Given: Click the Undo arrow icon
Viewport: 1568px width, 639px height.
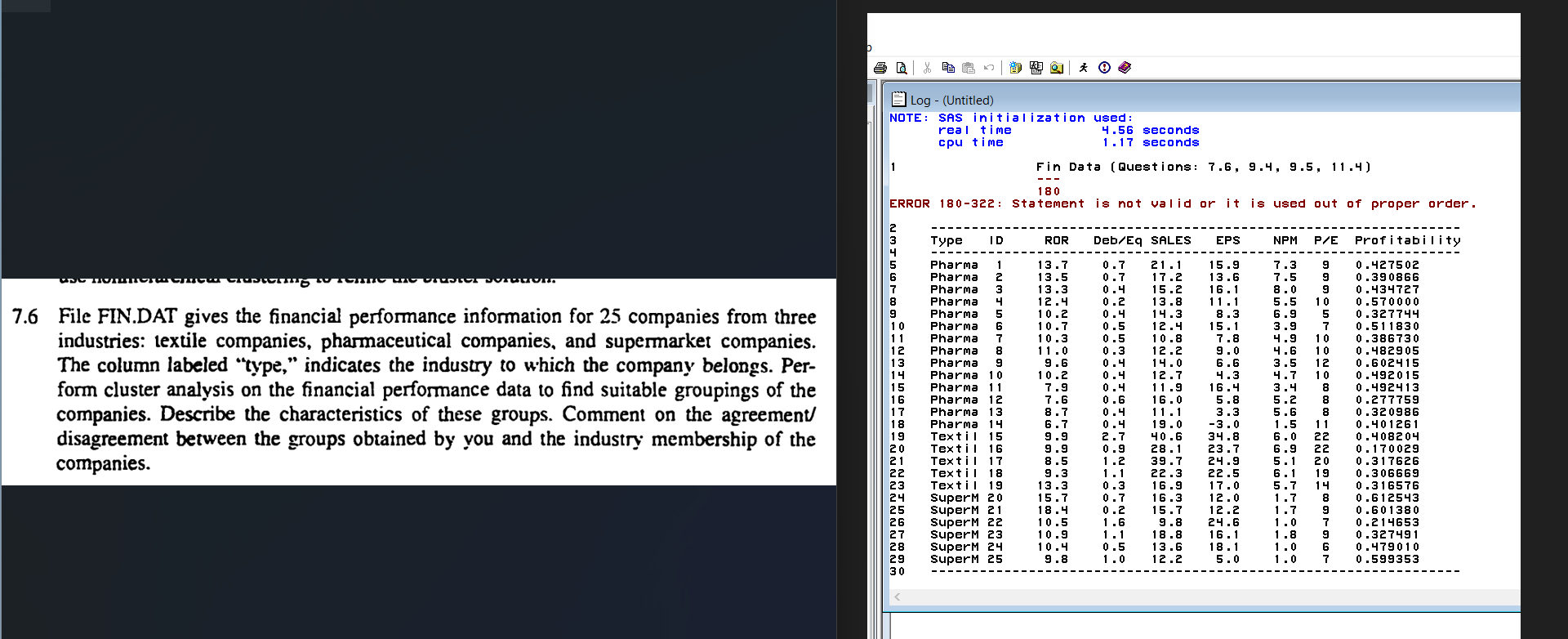Looking at the screenshot, I should point(989,68).
